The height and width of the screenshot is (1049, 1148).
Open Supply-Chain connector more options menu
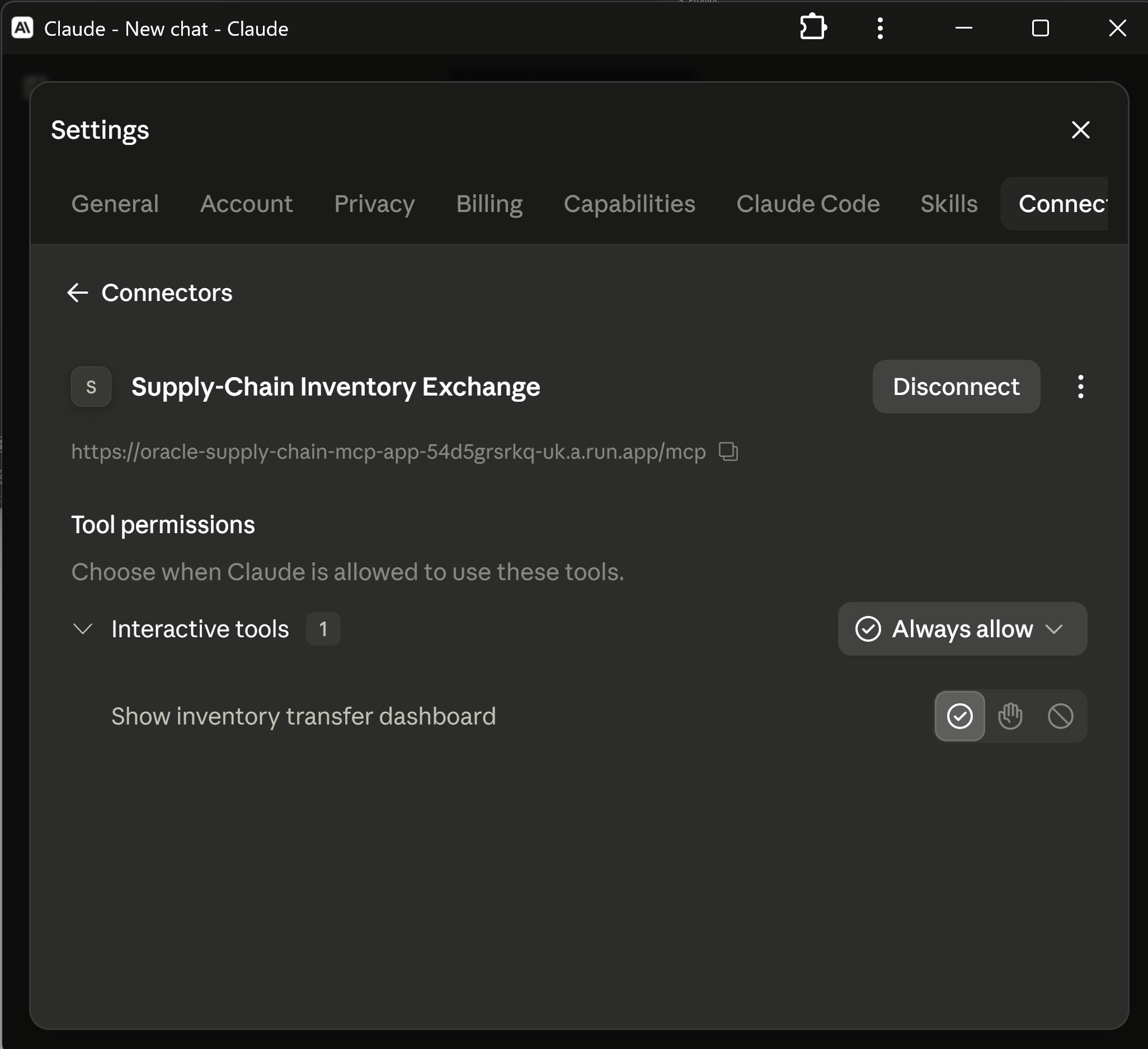pos(1080,387)
